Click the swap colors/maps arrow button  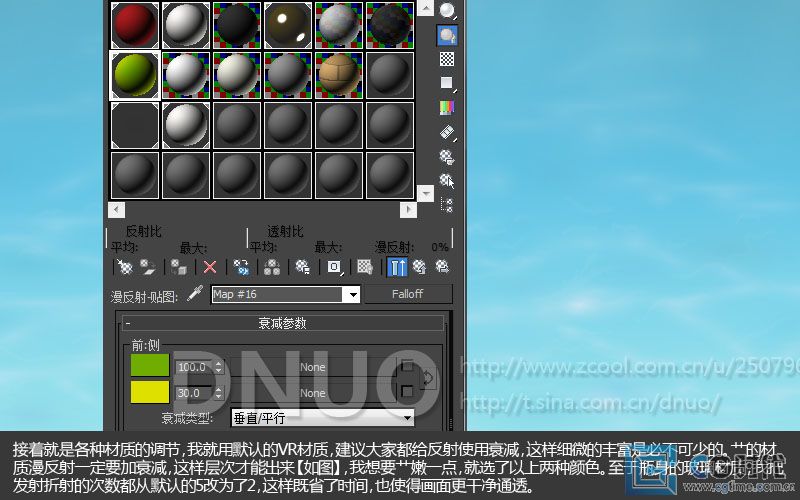[x=428, y=378]
